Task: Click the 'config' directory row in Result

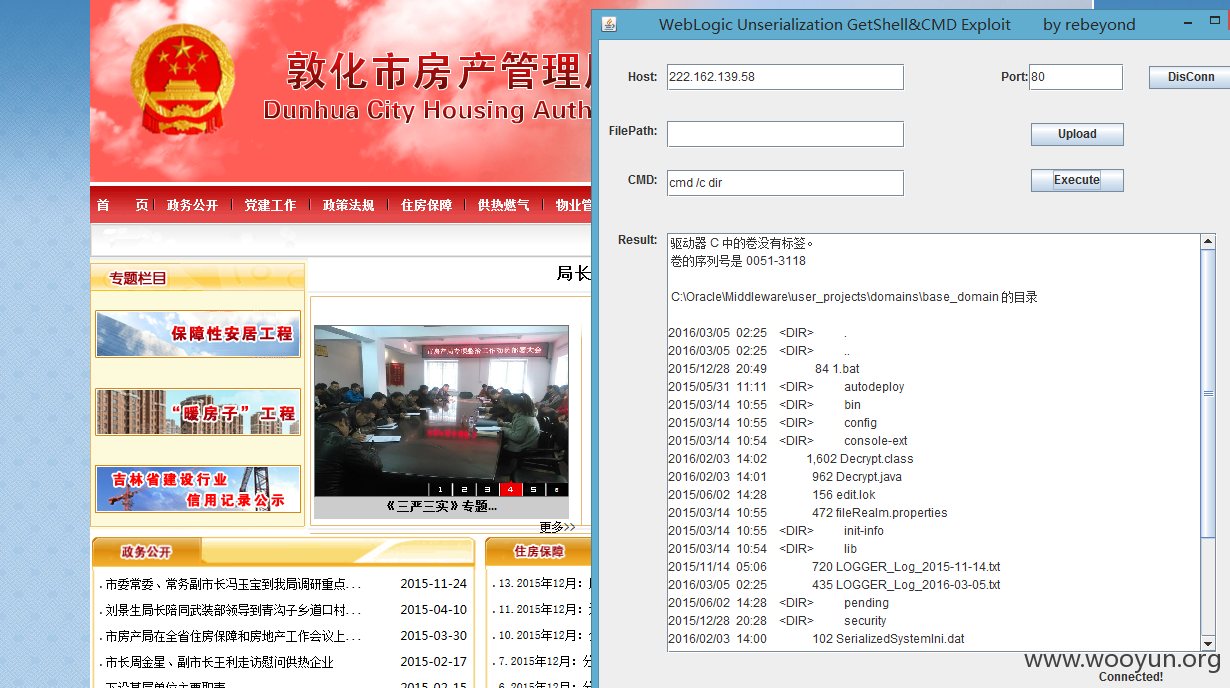Action: [x=772, y=423]
